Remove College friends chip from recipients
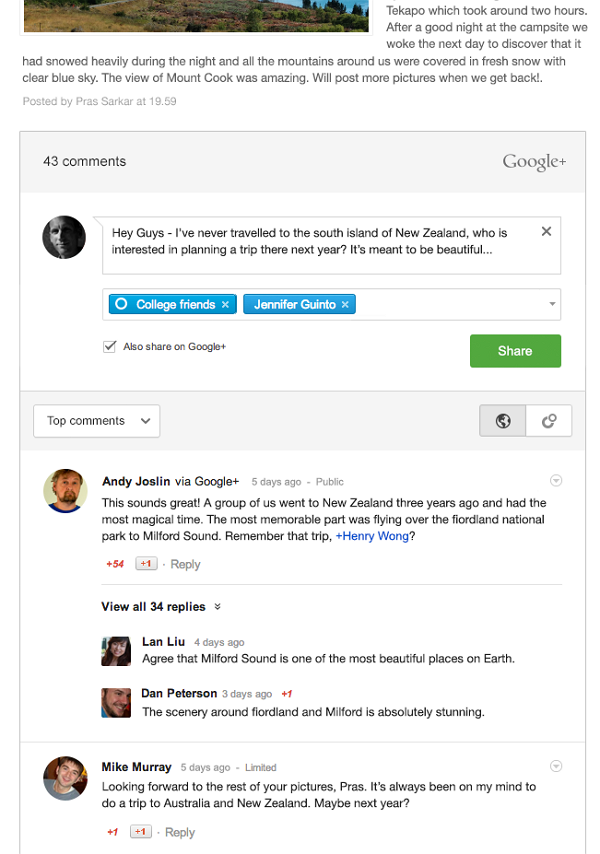The width and height of the screenshot is (600, 854). [x=225, y=304]
